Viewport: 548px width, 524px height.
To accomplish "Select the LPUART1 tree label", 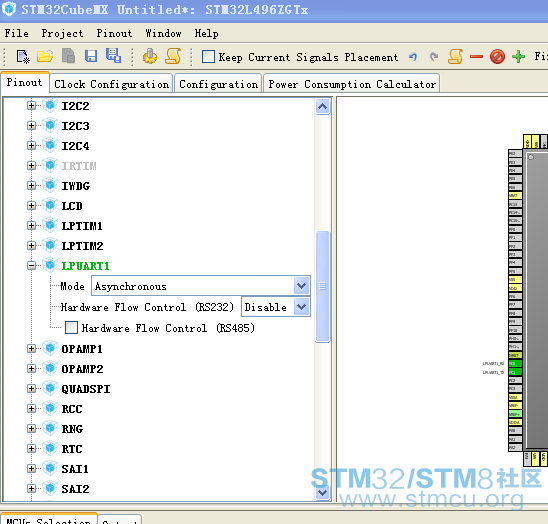I will (x=85, y=266).
